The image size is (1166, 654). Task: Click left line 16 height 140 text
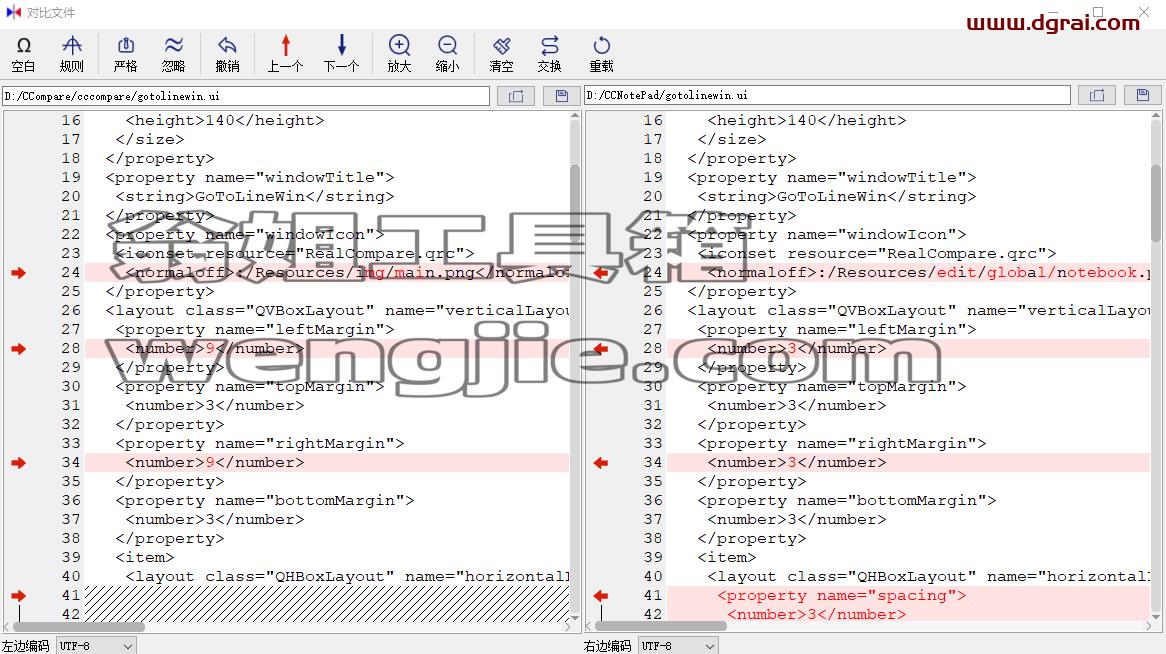point(225,121)
